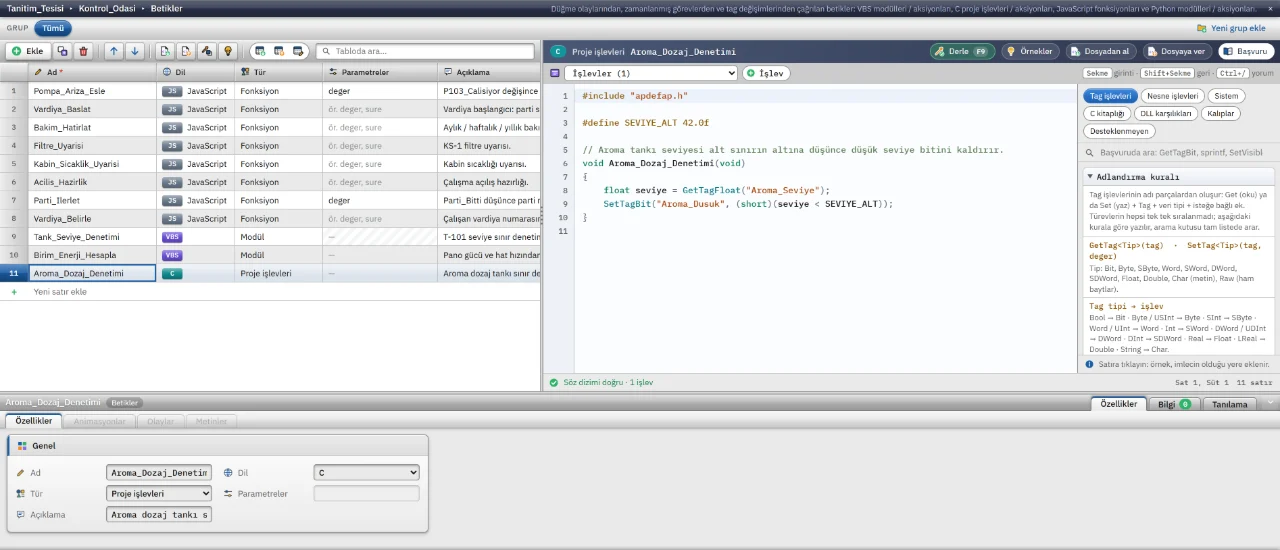1280x550 pixels.
Task: Select Desteklenmeyen category chip
Action: click(x=1119, y=131)
